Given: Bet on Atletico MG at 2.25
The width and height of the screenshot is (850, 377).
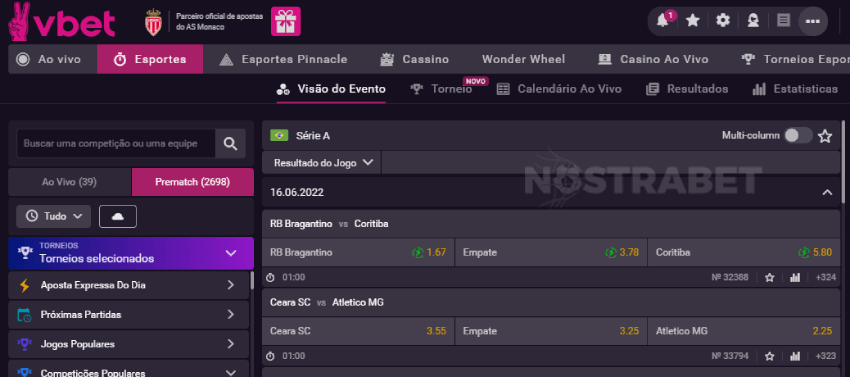Looking at the screenshot, I should pyautogui.click(x=744, y=331).
